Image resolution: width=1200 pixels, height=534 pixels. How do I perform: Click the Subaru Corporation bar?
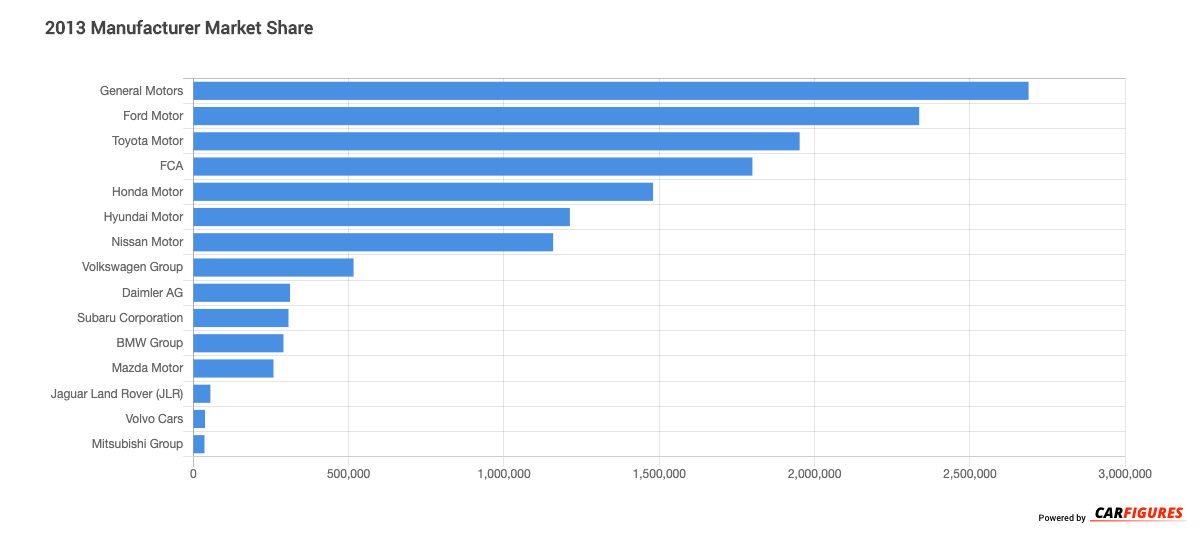click(240, 318)
